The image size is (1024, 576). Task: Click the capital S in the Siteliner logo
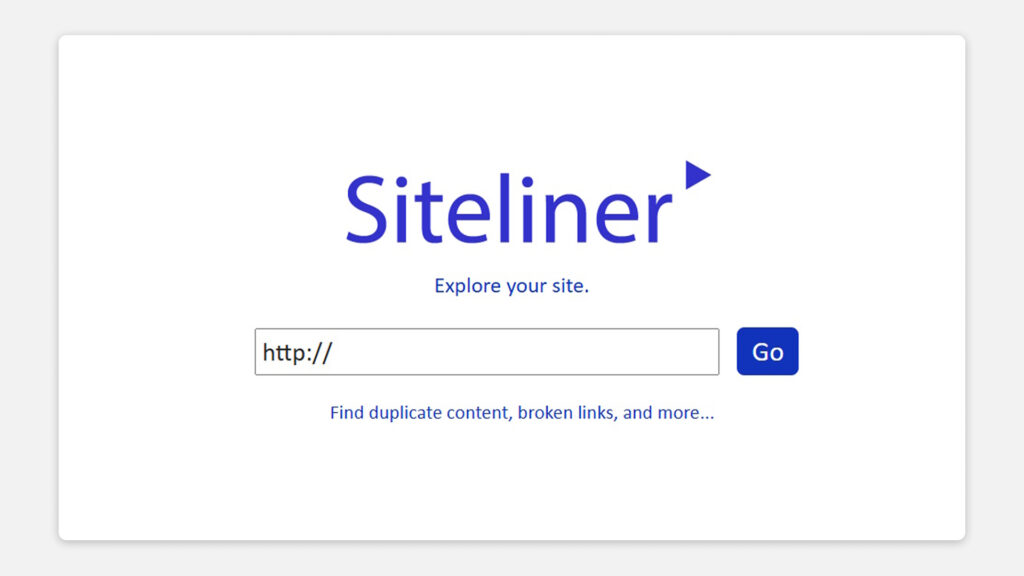point(366,210)
